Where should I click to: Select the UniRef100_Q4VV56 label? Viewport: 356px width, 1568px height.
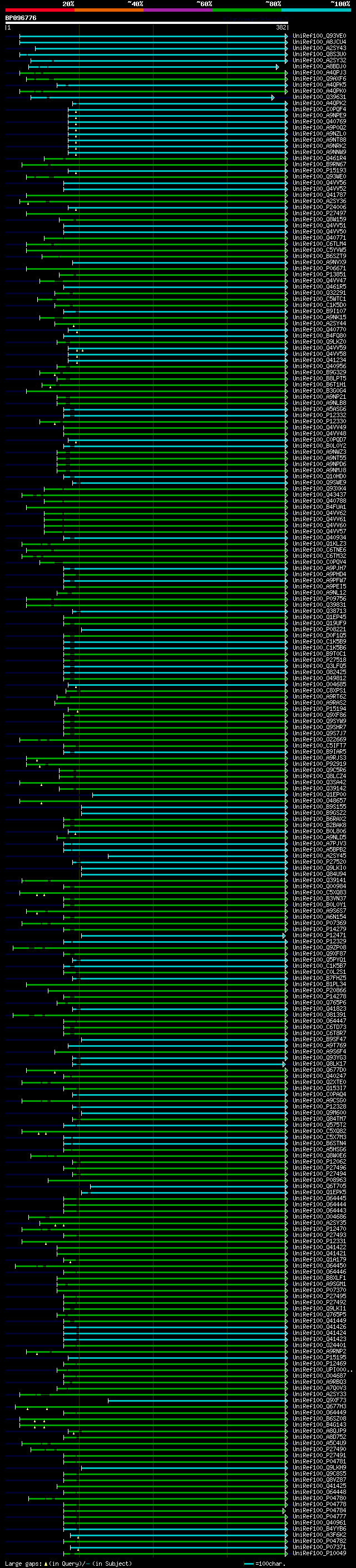point(319,182)
